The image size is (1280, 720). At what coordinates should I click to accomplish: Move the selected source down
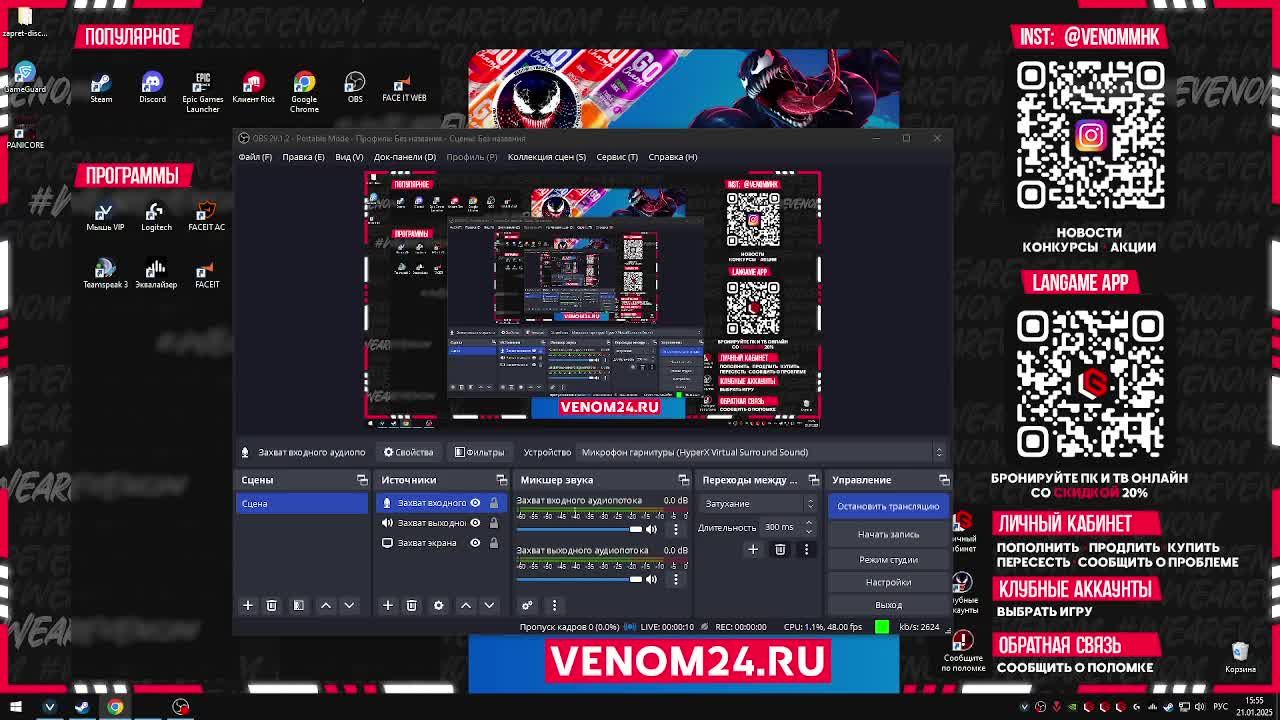point(489,605)
